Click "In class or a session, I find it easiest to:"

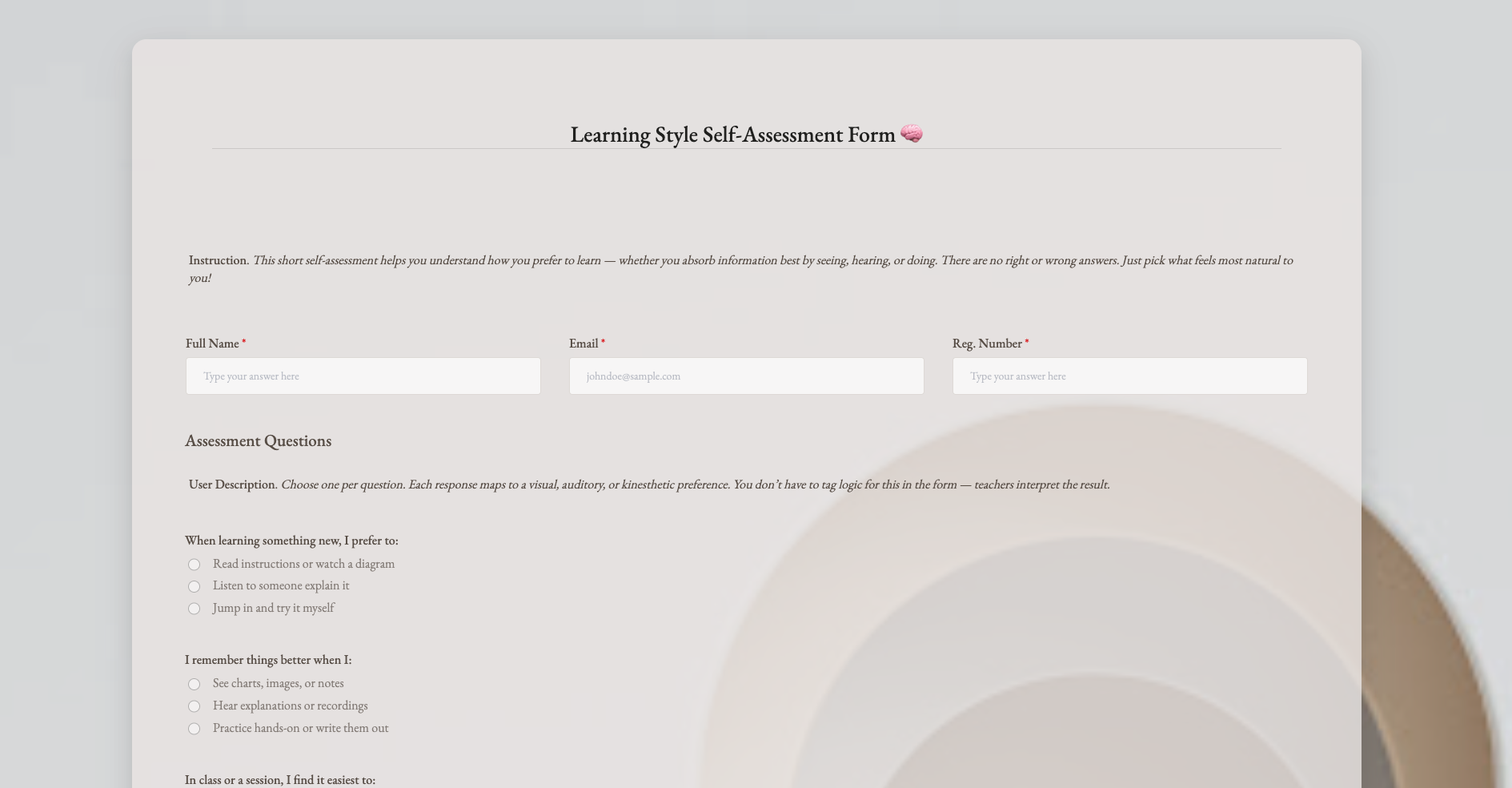pyautogui.click(x=279, y=779)
